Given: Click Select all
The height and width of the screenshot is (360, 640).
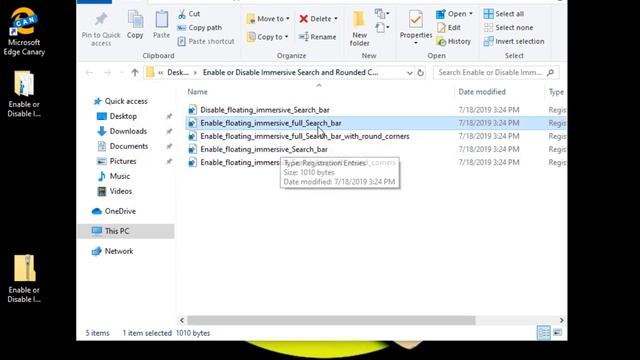Looking at the screenshot, I should point(504,14).
